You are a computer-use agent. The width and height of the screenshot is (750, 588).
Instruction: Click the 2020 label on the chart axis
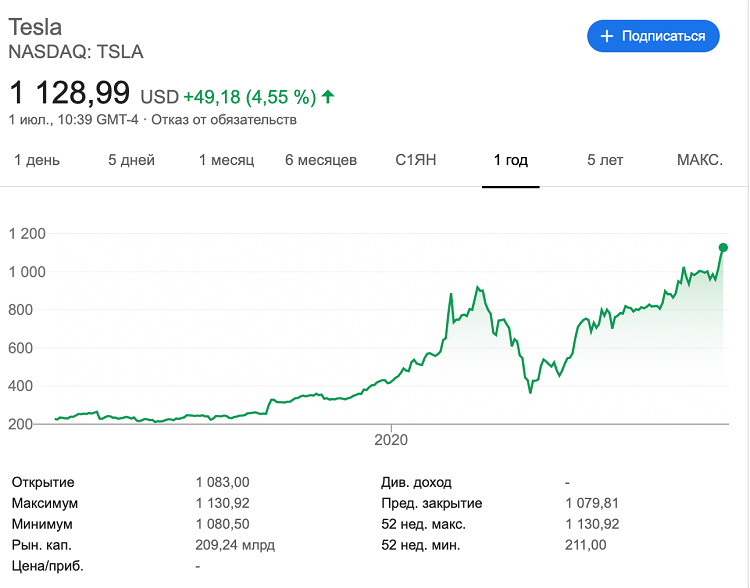(x=391, y=440)
